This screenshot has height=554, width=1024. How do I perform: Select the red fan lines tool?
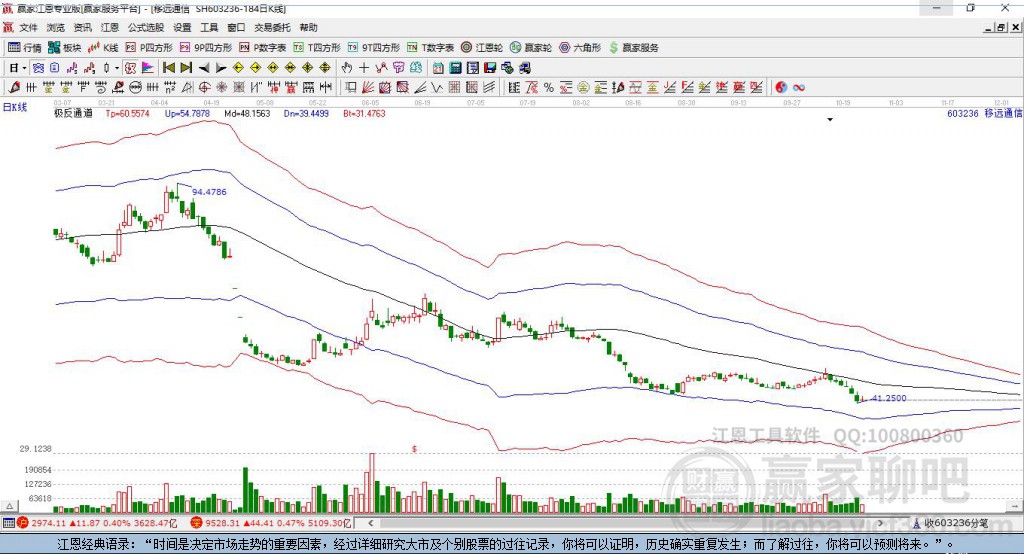367,88
